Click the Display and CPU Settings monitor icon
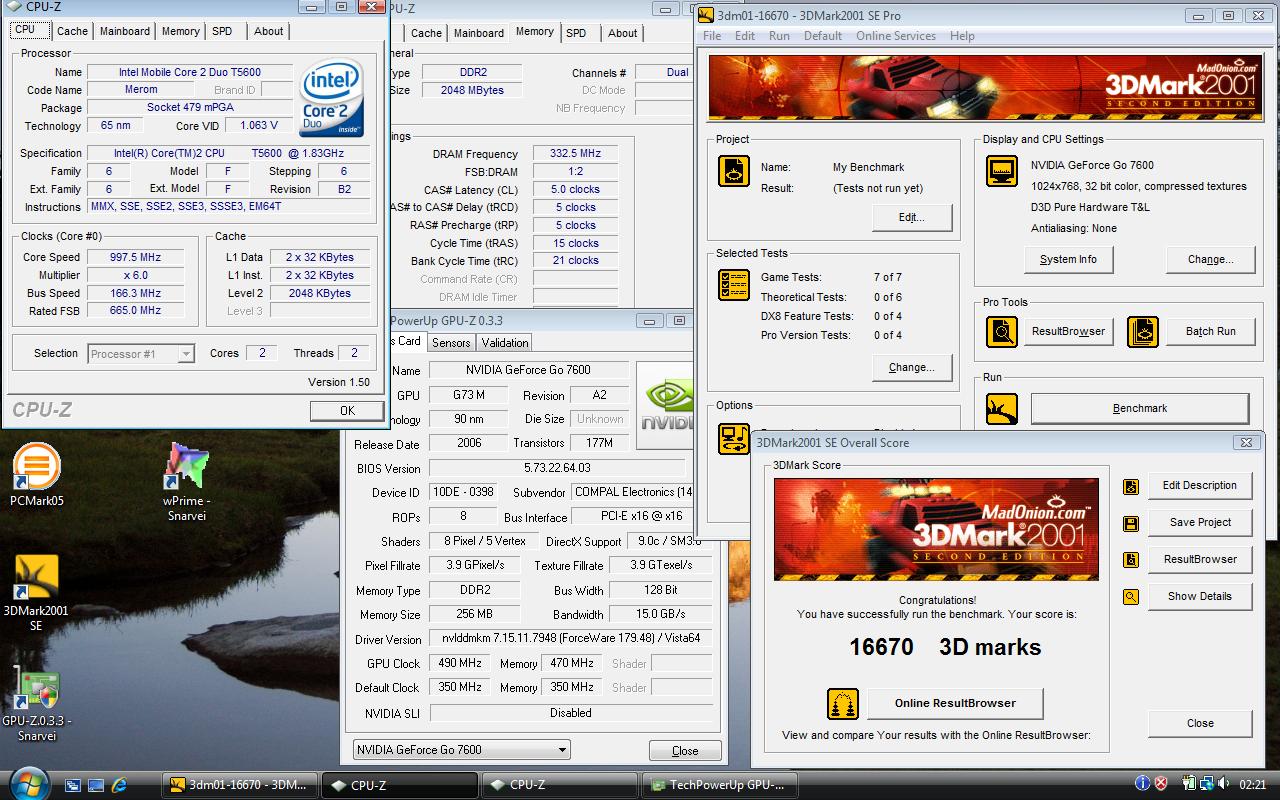This screenshot has width=1280, height=800. 1001,171
